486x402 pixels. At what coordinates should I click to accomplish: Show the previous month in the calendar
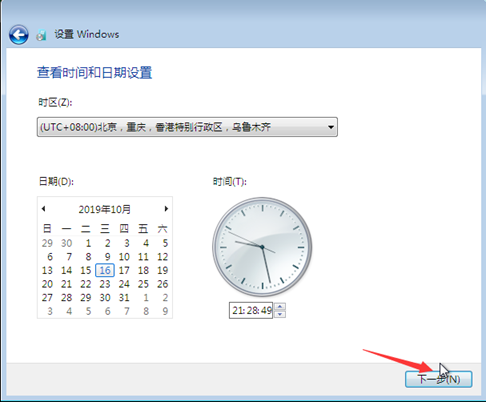click(x=43, y=209)
